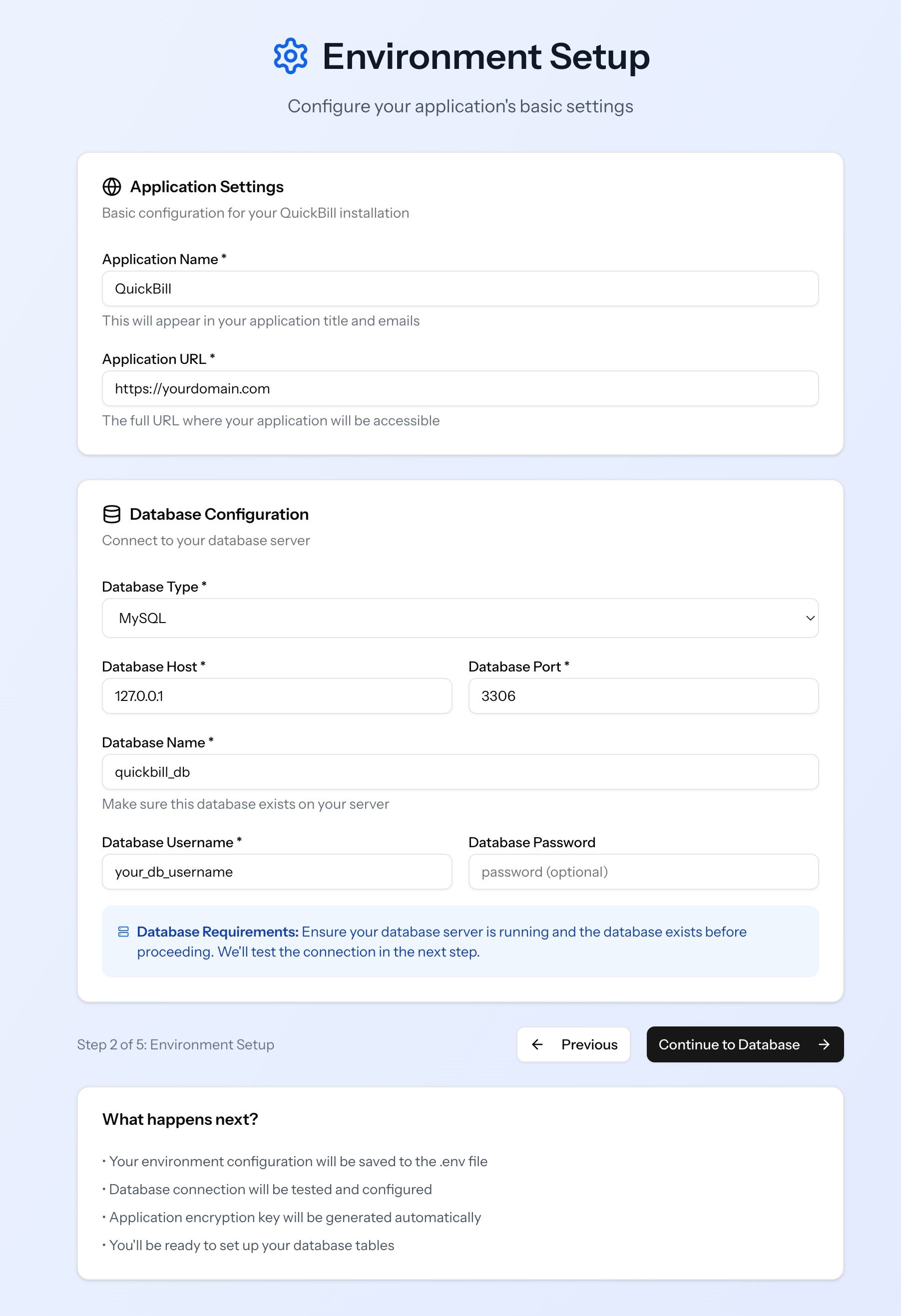901x1316 pixels.
Task: Click the globe icon next to Application Settings
Action: pyautogui.click(x=112, y=186)
